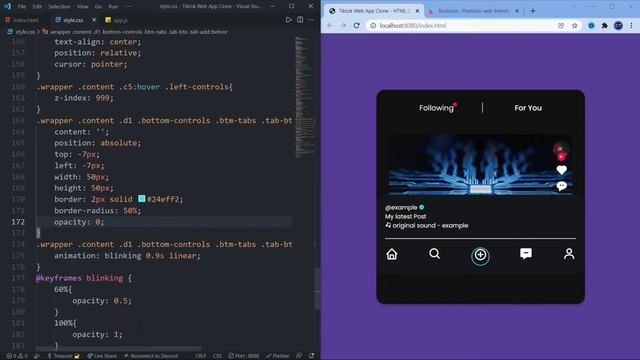This screenshot has width=640, height=360.
Task: Open the Chrome profile avatar
Action: pos(618,25)
